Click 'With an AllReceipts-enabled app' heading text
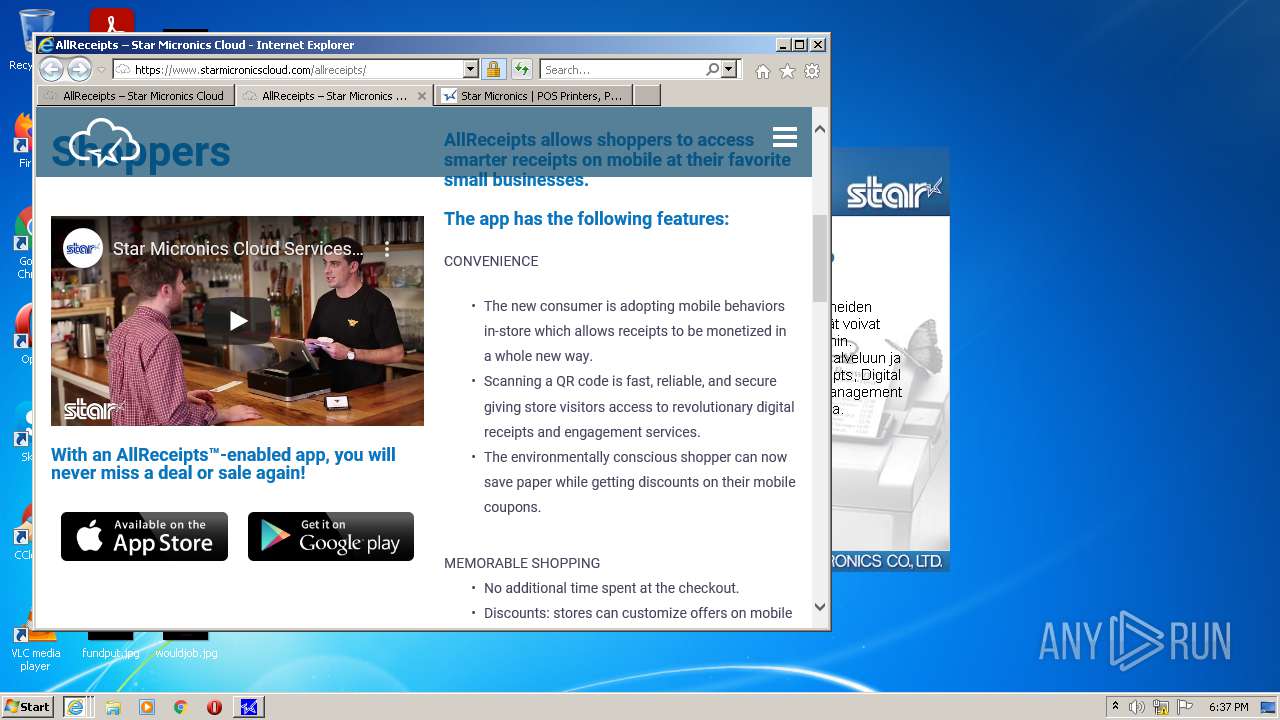 coord(223,463)
